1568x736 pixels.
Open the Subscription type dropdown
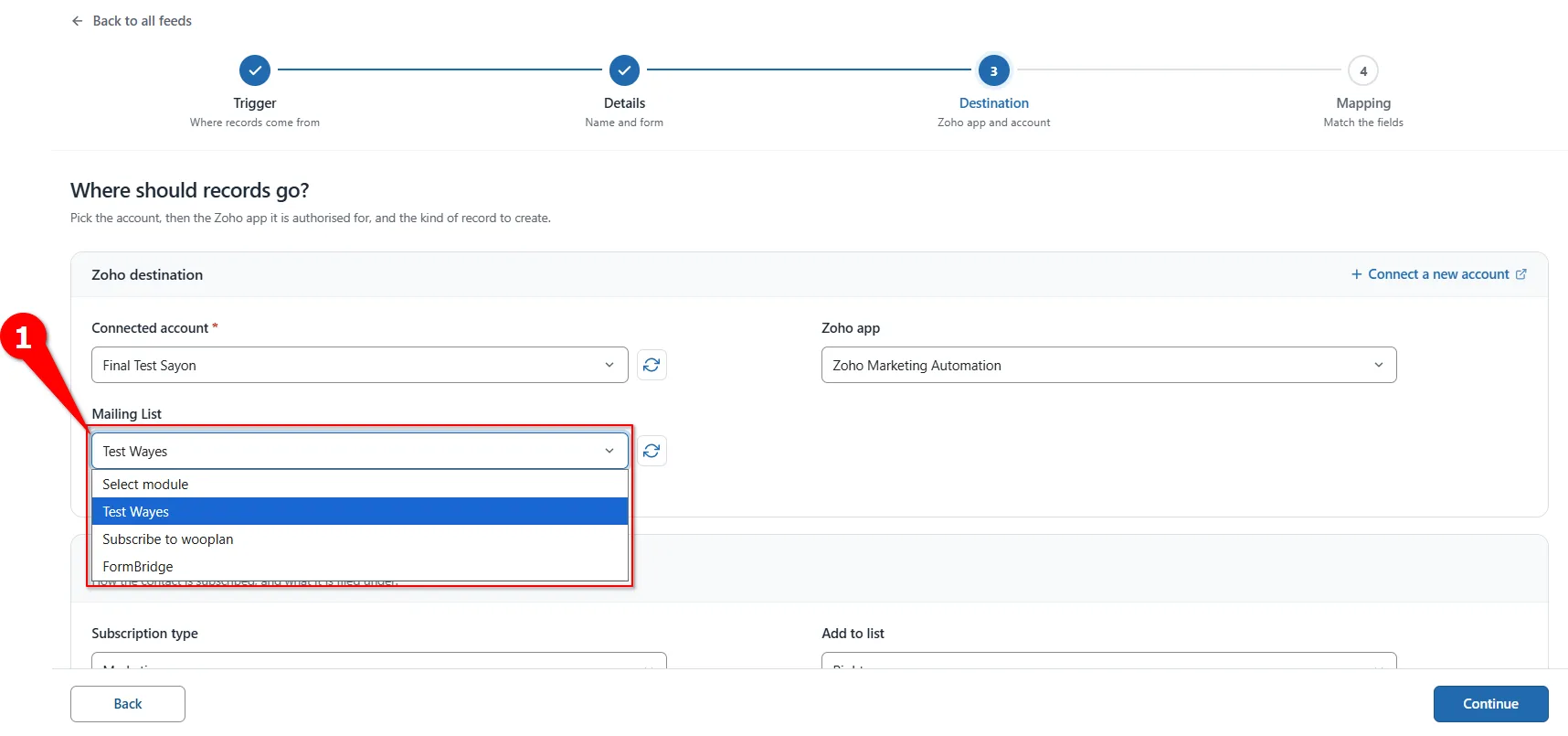[379, 660]
